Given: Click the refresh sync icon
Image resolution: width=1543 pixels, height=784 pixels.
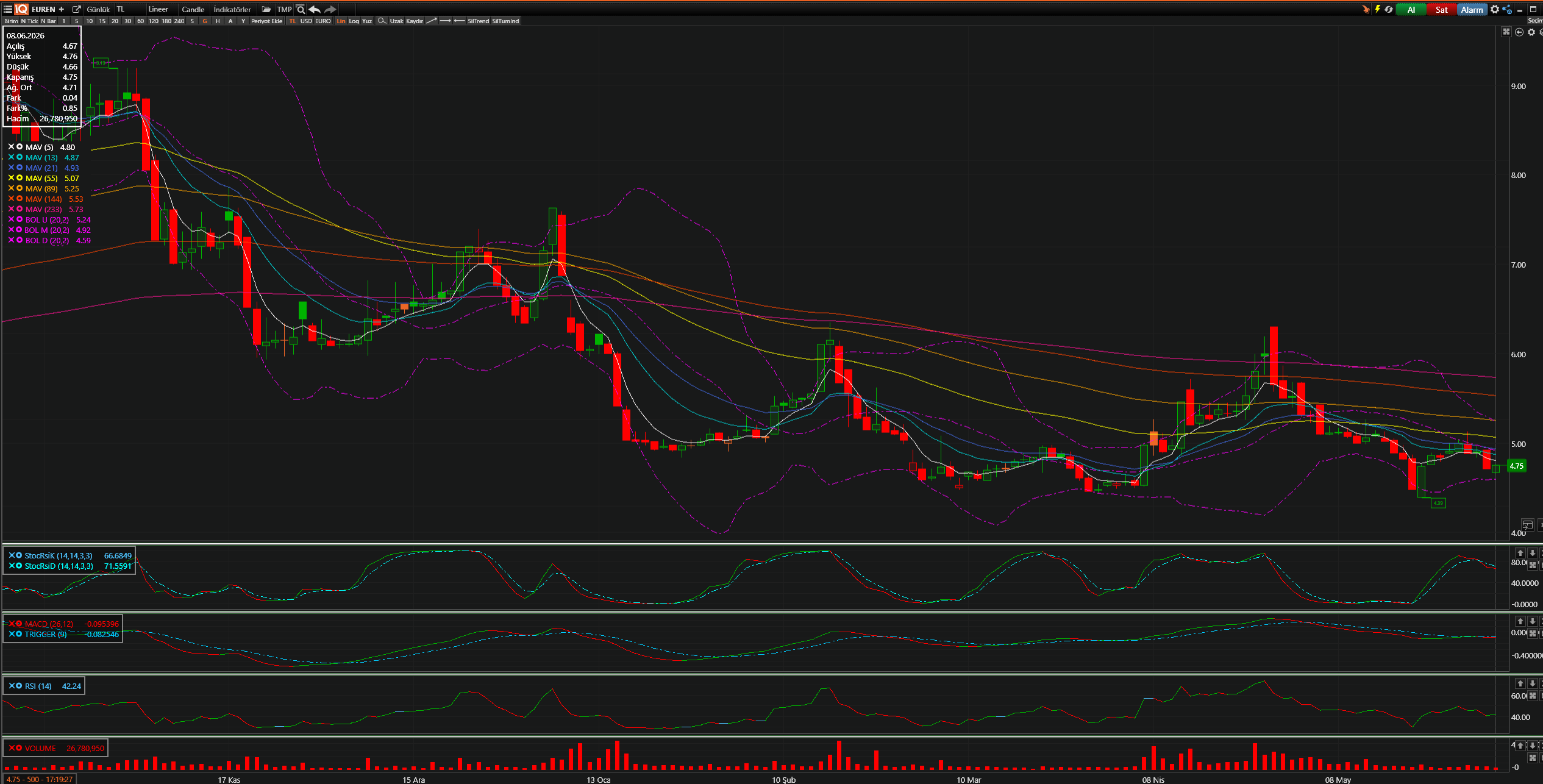Looking at the screenshot, I should click(x=1389, y=9).
